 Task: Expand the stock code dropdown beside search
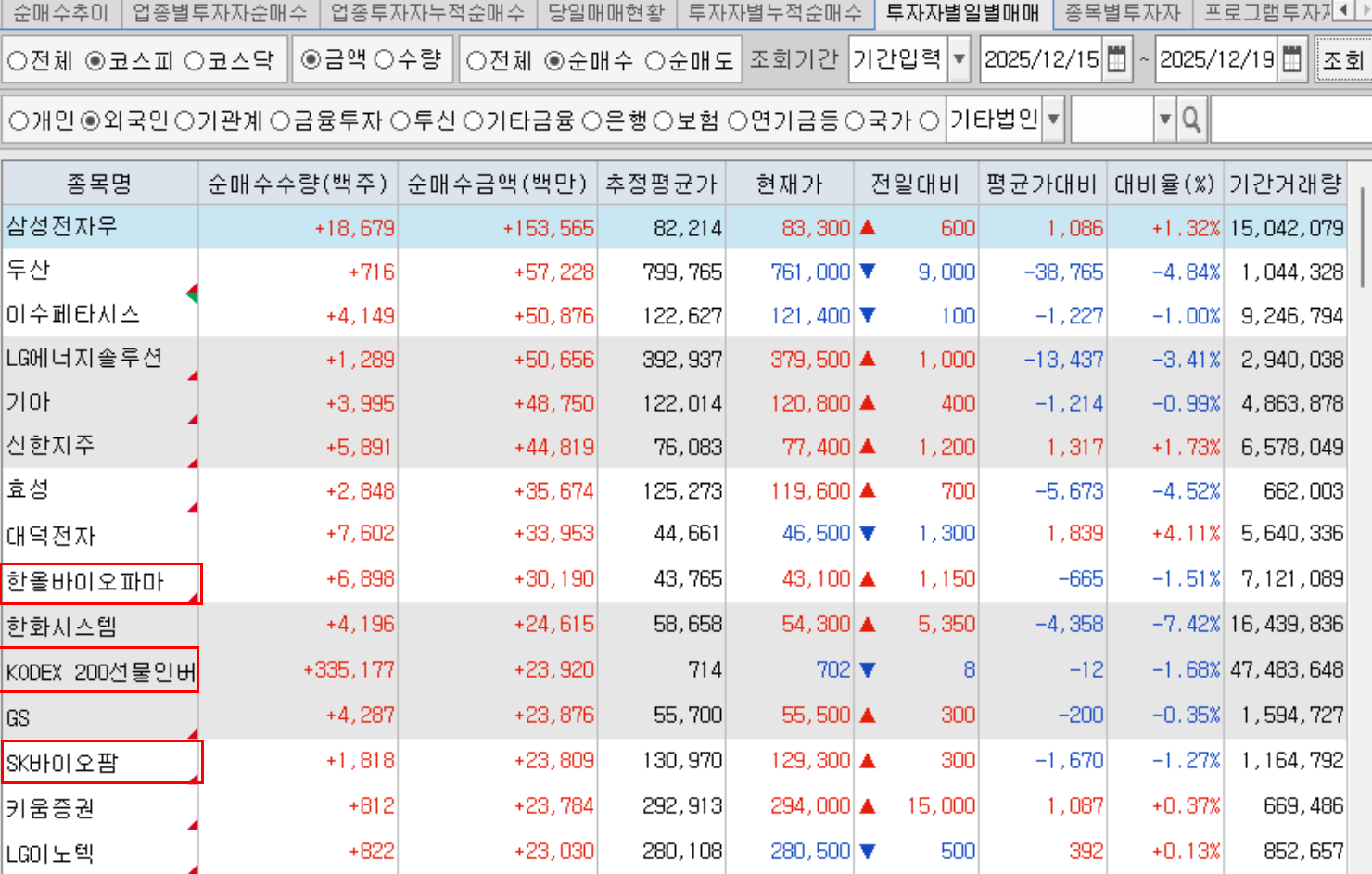pyautogui.click(x=1165, y=120)
